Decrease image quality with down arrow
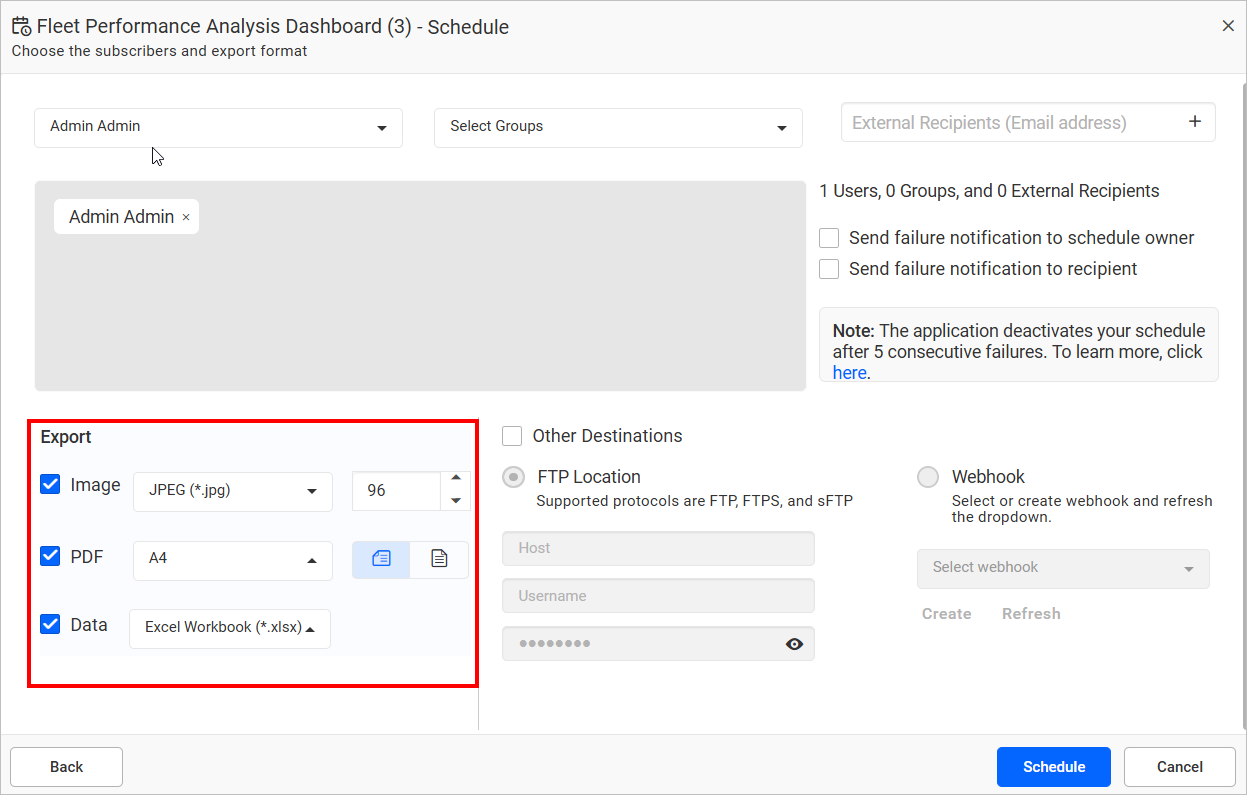The height and width of the screenshot is (795, 1247). [456, 501]
